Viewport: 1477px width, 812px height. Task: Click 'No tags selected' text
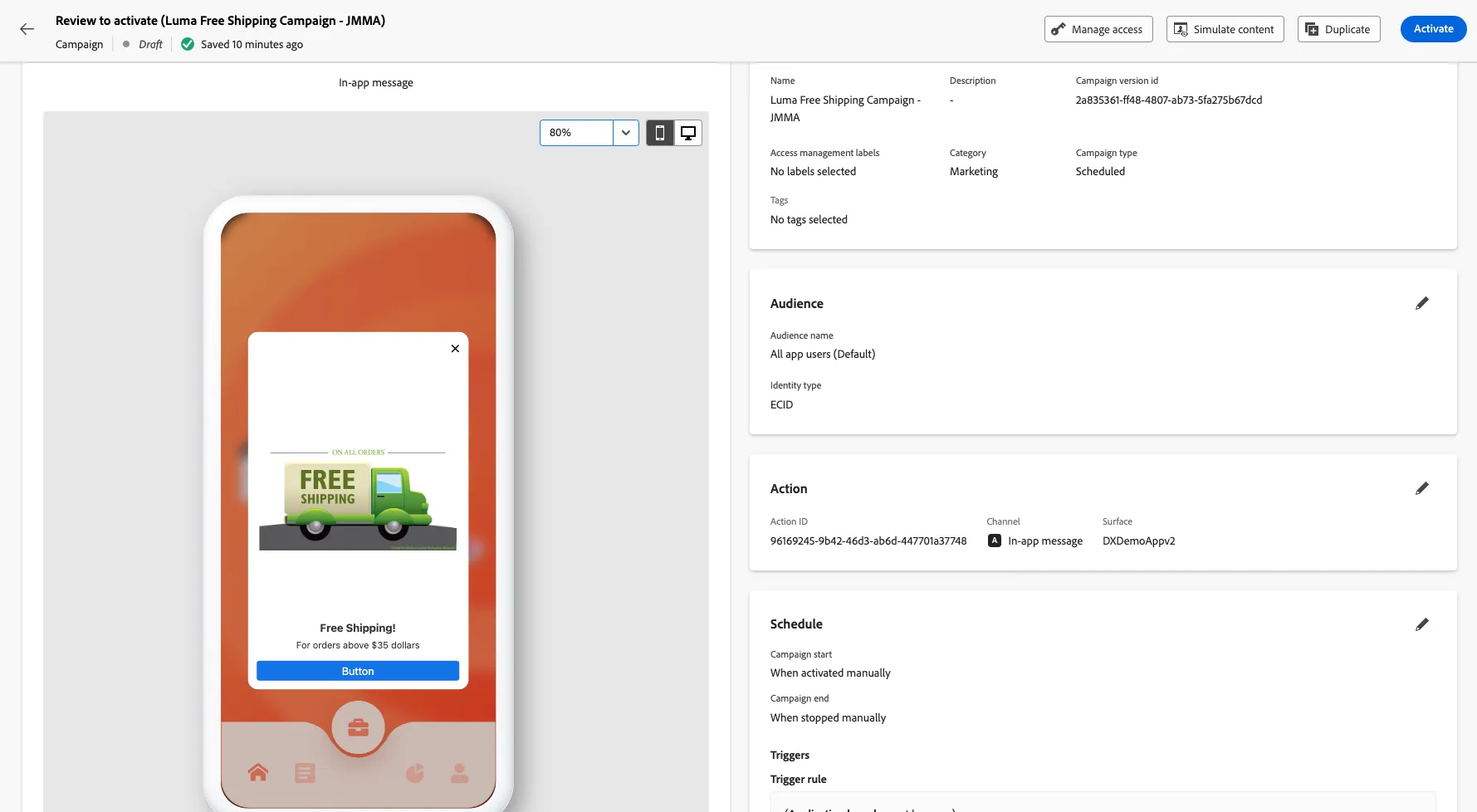pyautogui.click(x=809, y=219)
